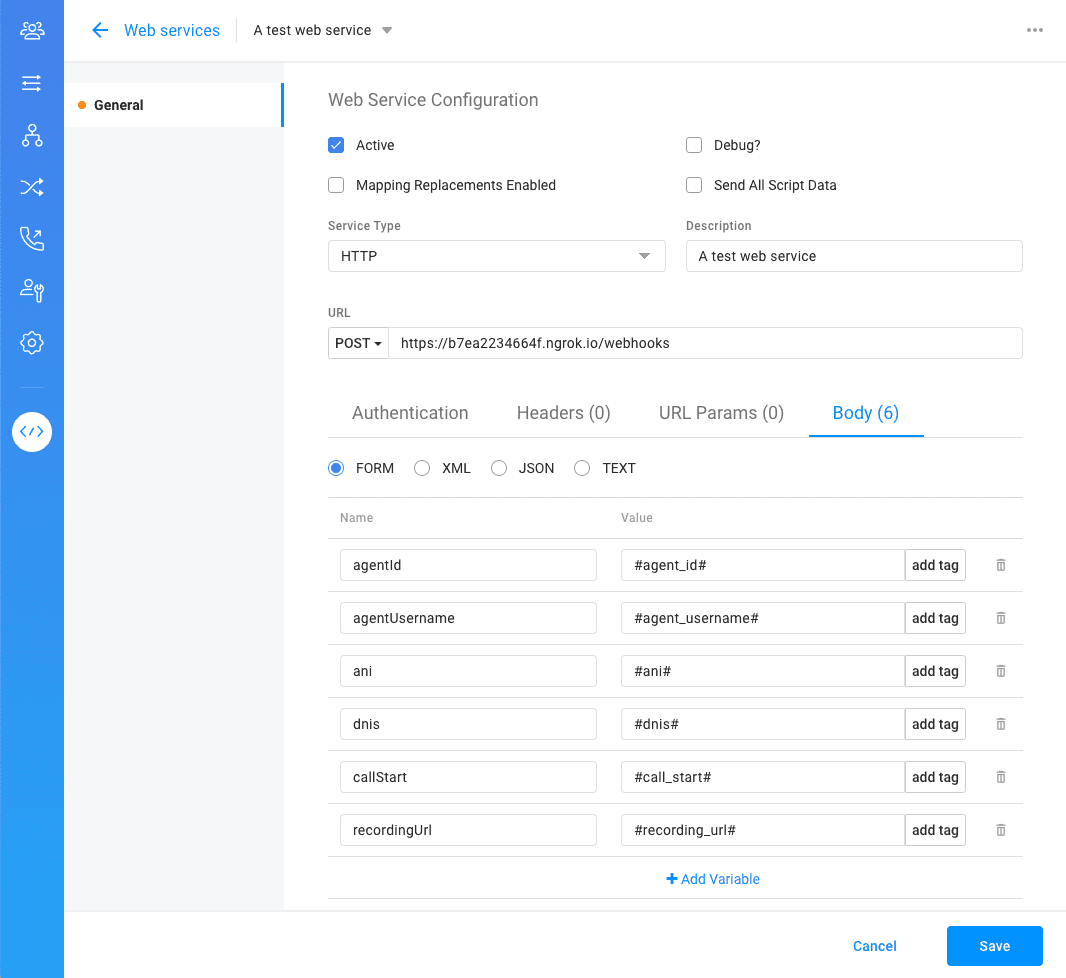Switch to the Authentication tab

tap(410, 413)
